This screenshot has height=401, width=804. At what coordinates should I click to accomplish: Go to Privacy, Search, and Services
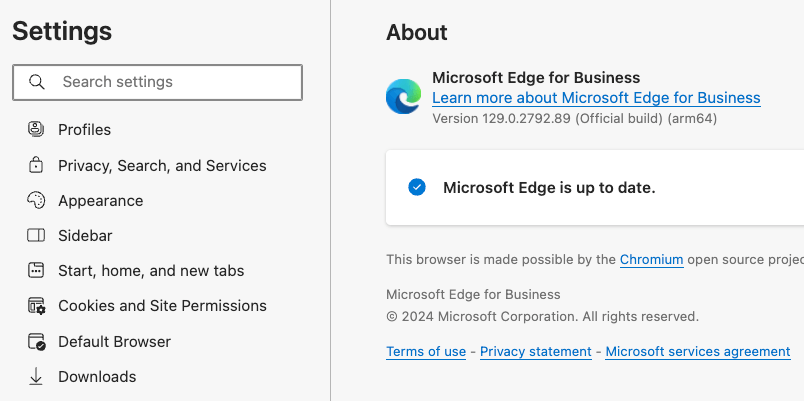point(162,165)
